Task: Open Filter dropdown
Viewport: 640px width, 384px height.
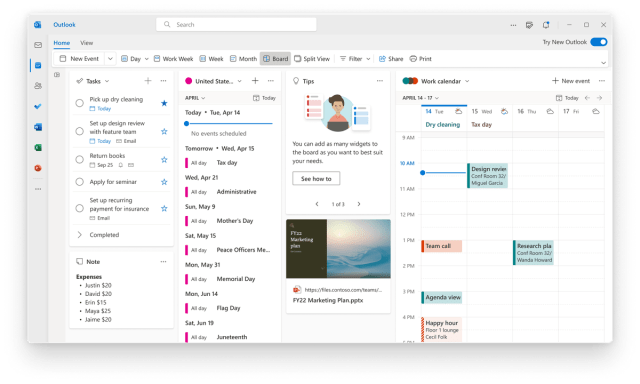Action: pyautogui.click(x=355, y=59)
